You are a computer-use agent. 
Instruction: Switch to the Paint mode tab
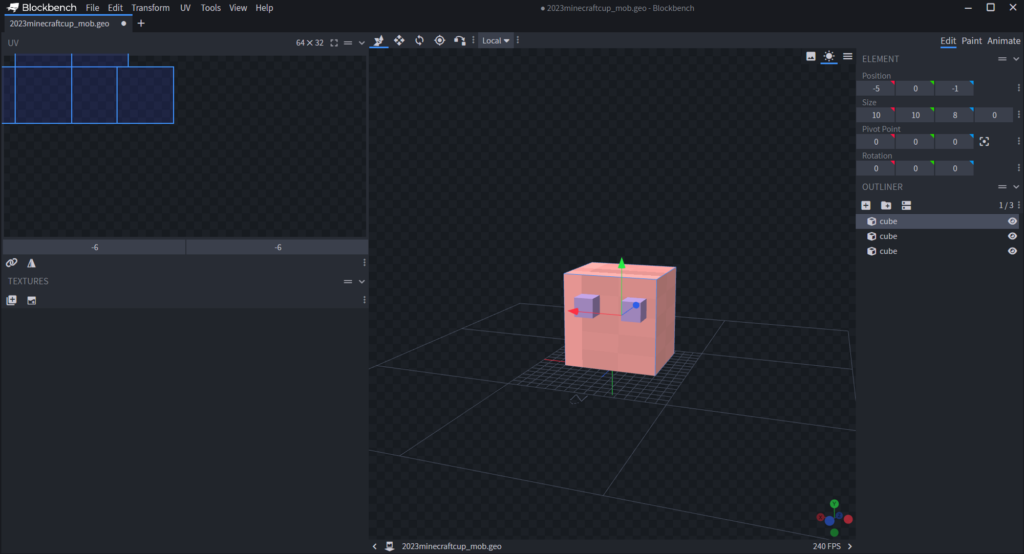pos(971,41)
